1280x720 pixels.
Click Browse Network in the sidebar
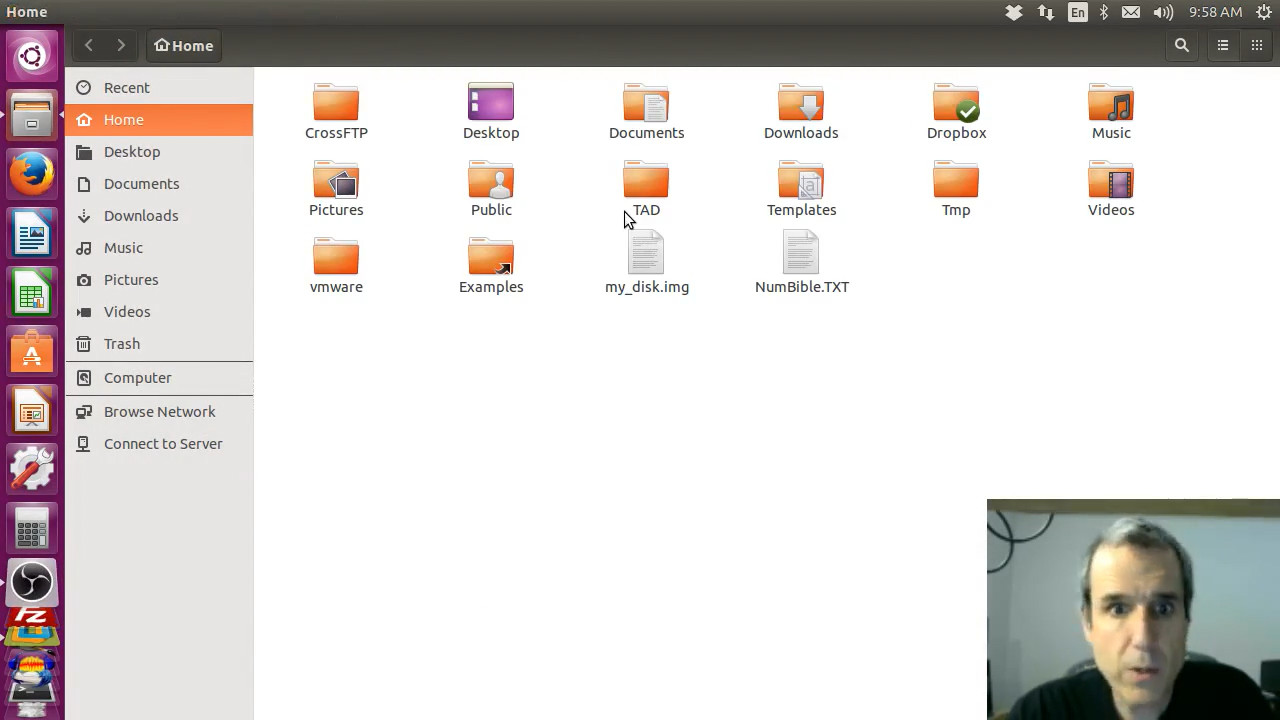tap(159, 411)
